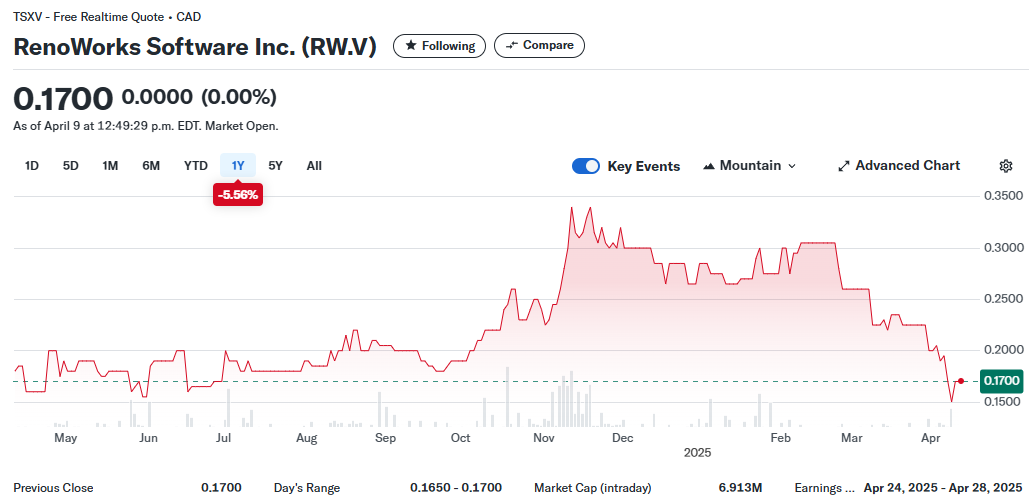Click the Sep x-axis label
This screenshot has width=1034, height=498.
[x=385, y=438]
